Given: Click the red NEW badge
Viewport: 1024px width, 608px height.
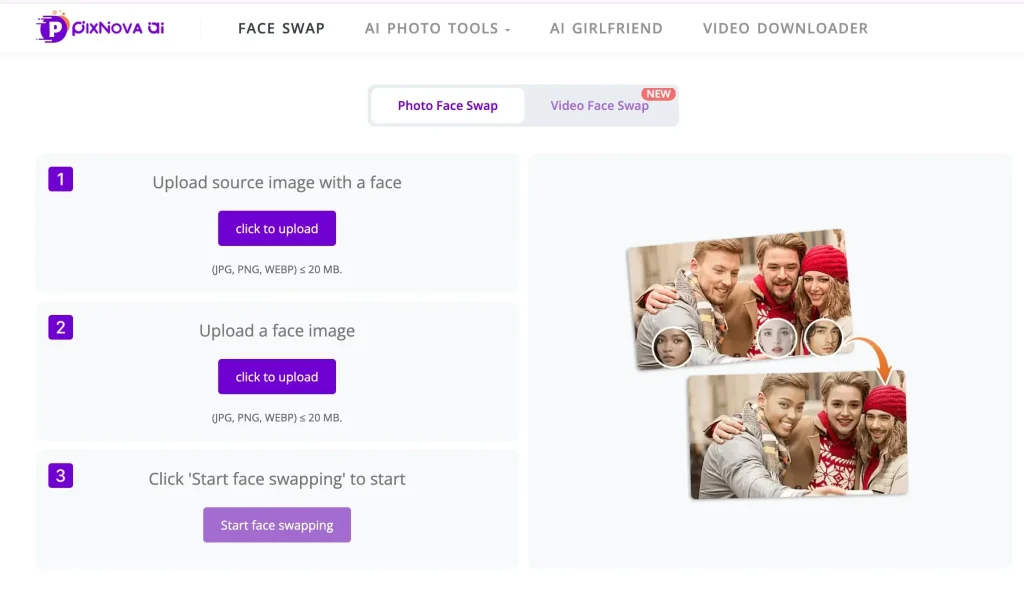Looking at the screenshot, I should coord(658,94).
